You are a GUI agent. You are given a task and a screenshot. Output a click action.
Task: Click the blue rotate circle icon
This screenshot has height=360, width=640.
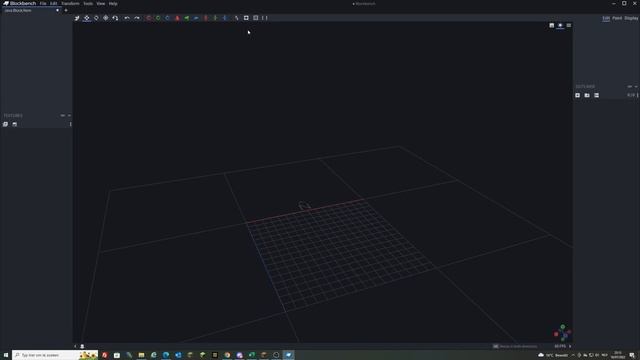point(167,18)
